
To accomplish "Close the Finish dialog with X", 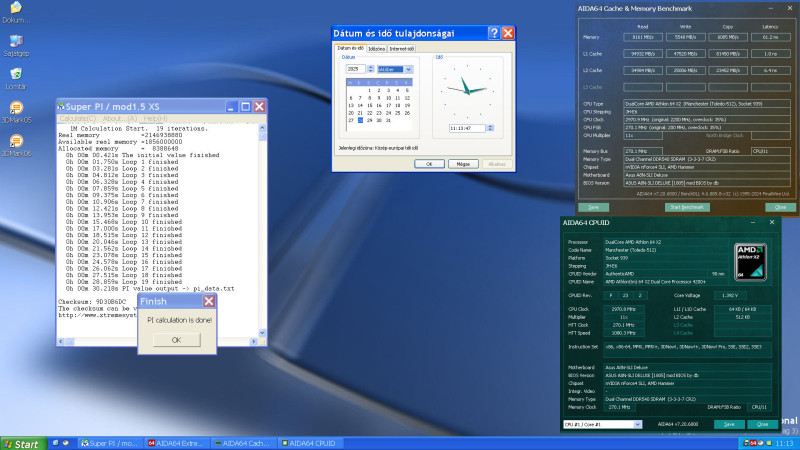I will point(209,301).
